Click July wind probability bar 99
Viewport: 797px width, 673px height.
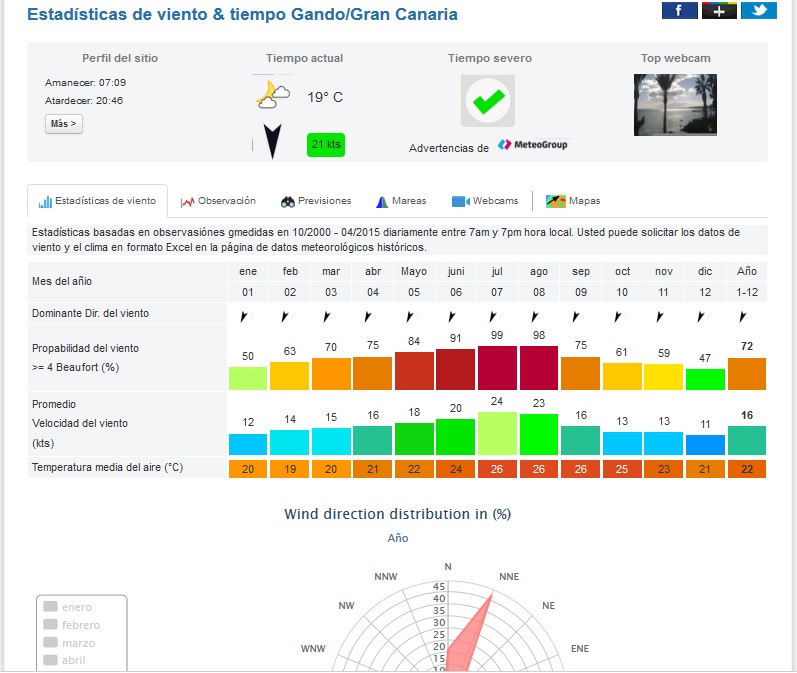click(497, 368)
